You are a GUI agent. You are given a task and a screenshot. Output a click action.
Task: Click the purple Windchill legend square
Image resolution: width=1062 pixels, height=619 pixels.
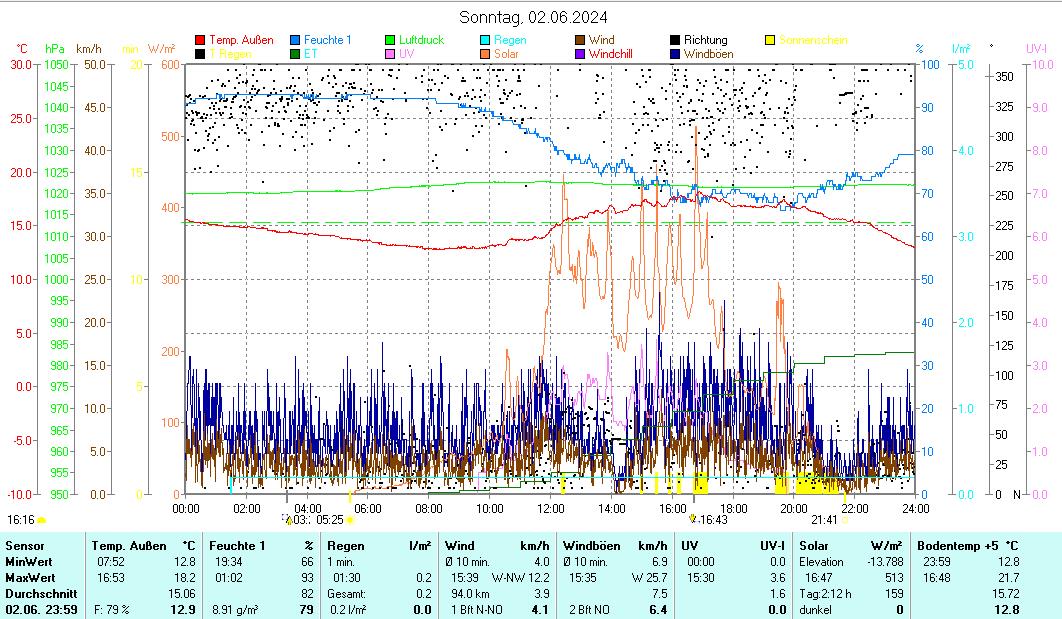click(x=580, y=54)
